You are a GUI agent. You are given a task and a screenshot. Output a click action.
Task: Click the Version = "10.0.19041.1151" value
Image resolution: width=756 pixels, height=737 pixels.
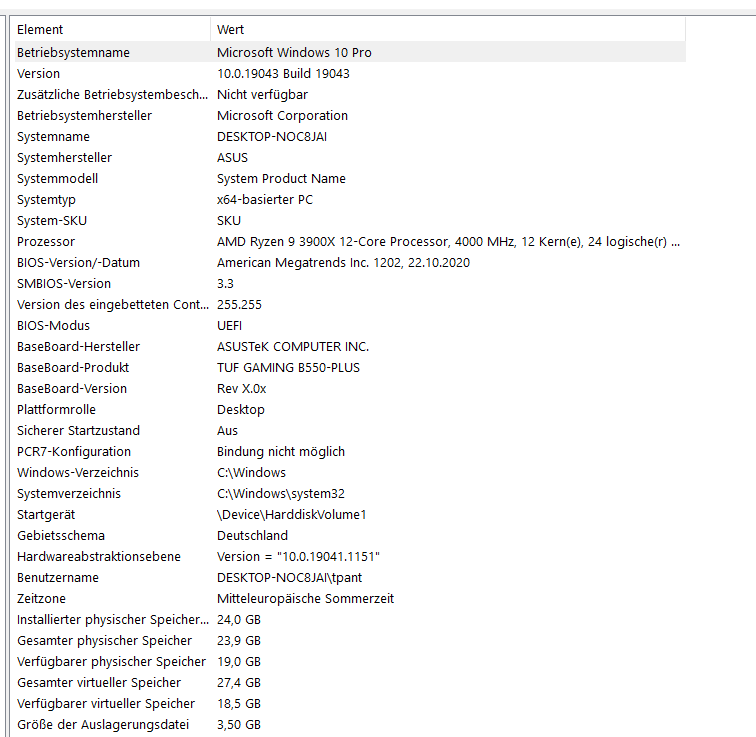pos(298,557)
